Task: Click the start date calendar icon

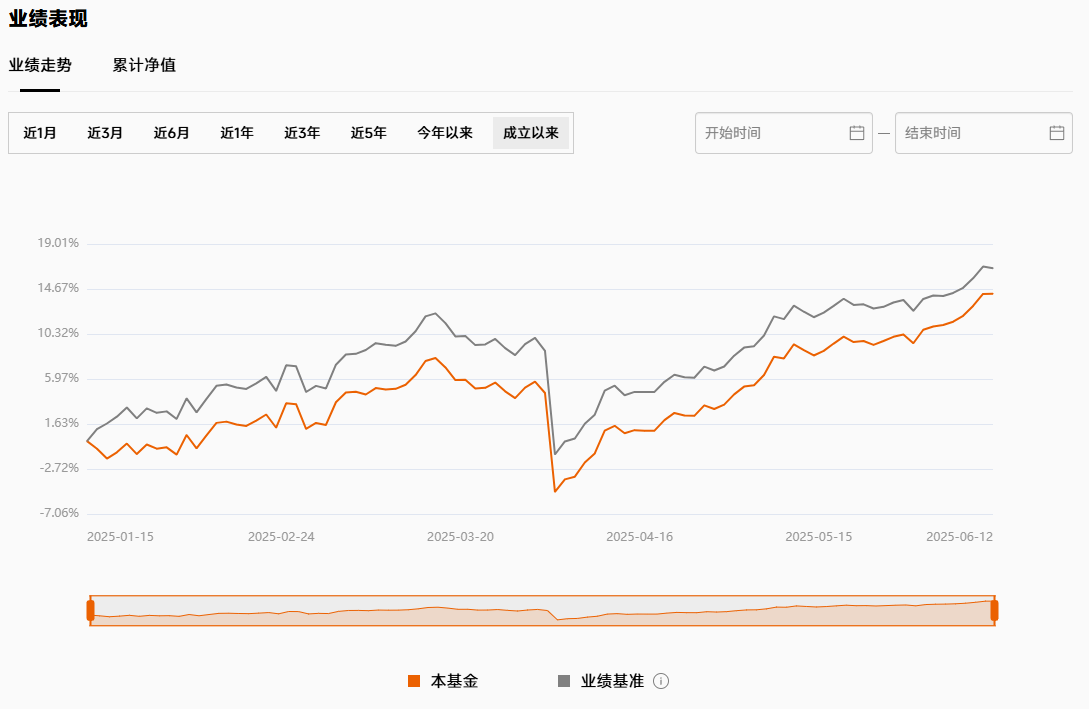Action: point(857,133)
